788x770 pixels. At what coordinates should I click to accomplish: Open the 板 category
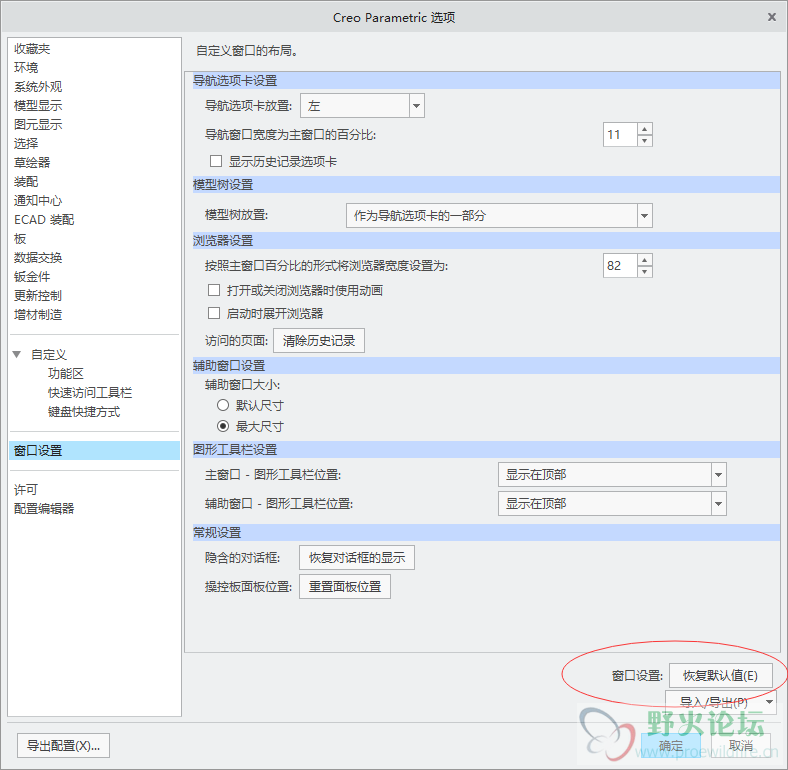[20, 239]
